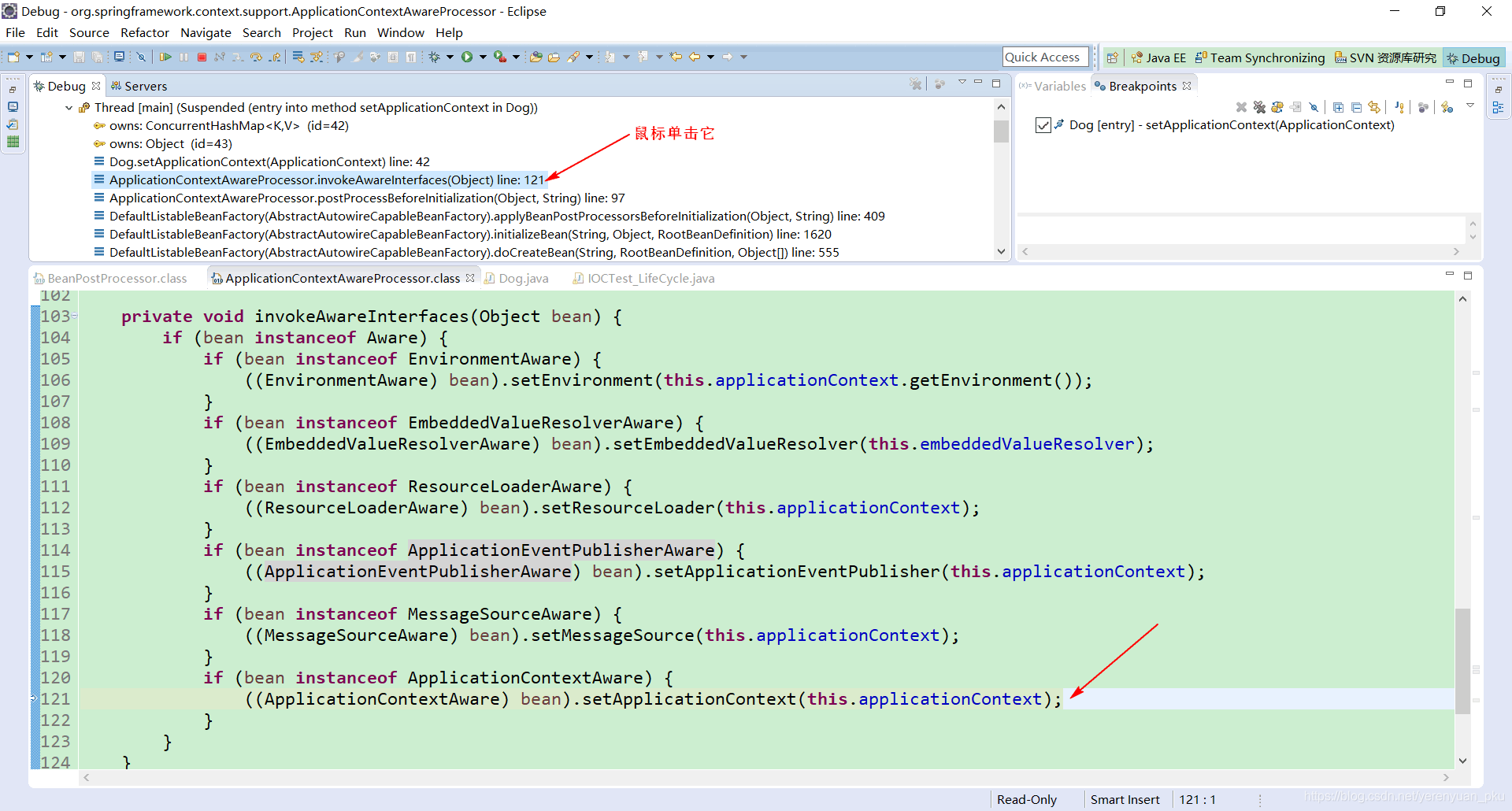The image size is (1512, 811).
Task: Click the Breakpoints view horizontal scrollbar
Action: [x=1240, y=251]
